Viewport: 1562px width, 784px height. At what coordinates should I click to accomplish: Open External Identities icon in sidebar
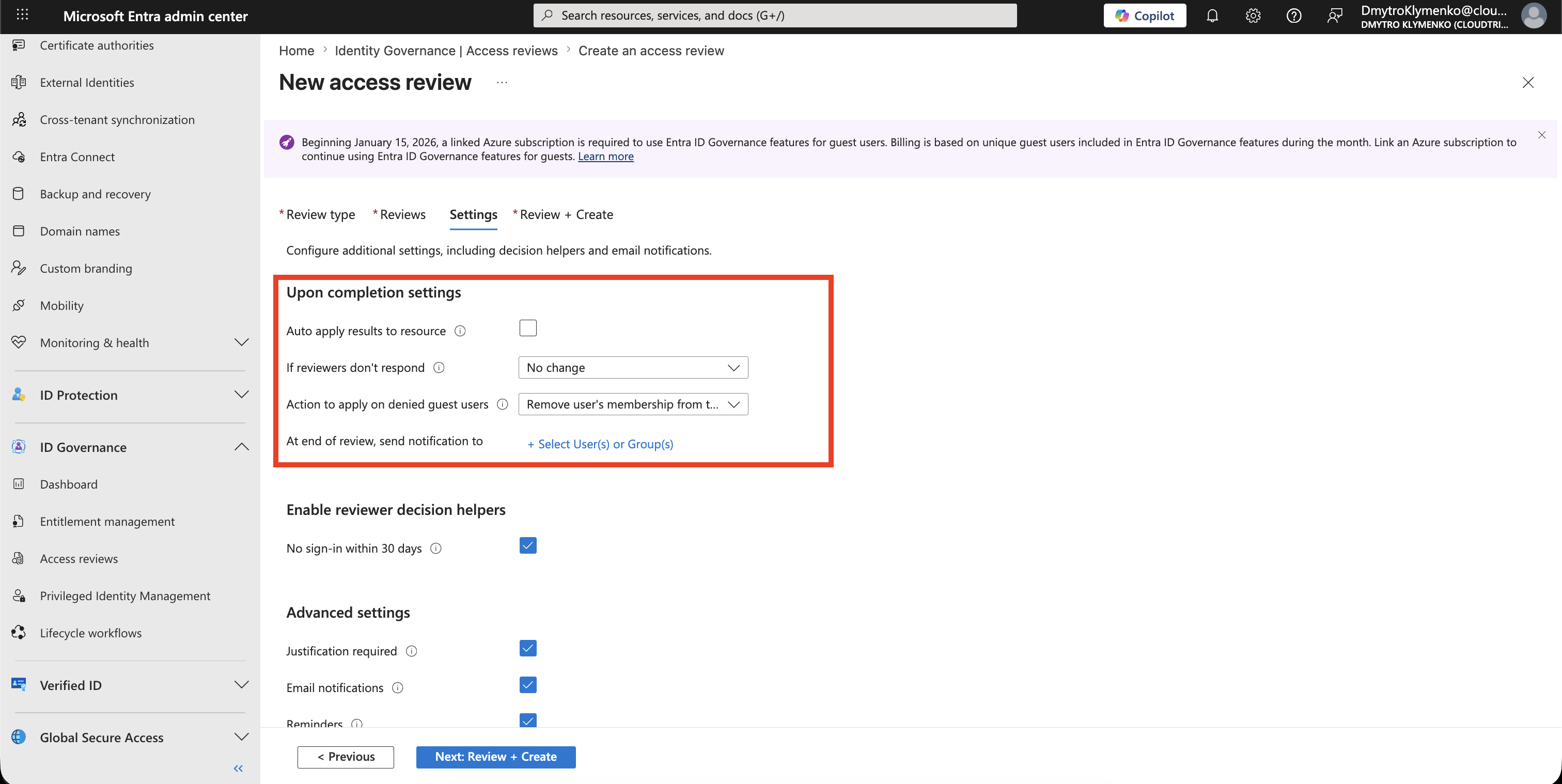[x=19, y=83]
